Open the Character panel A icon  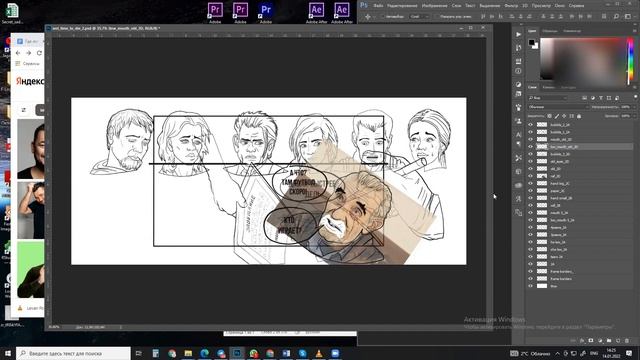tap(518, 134)
